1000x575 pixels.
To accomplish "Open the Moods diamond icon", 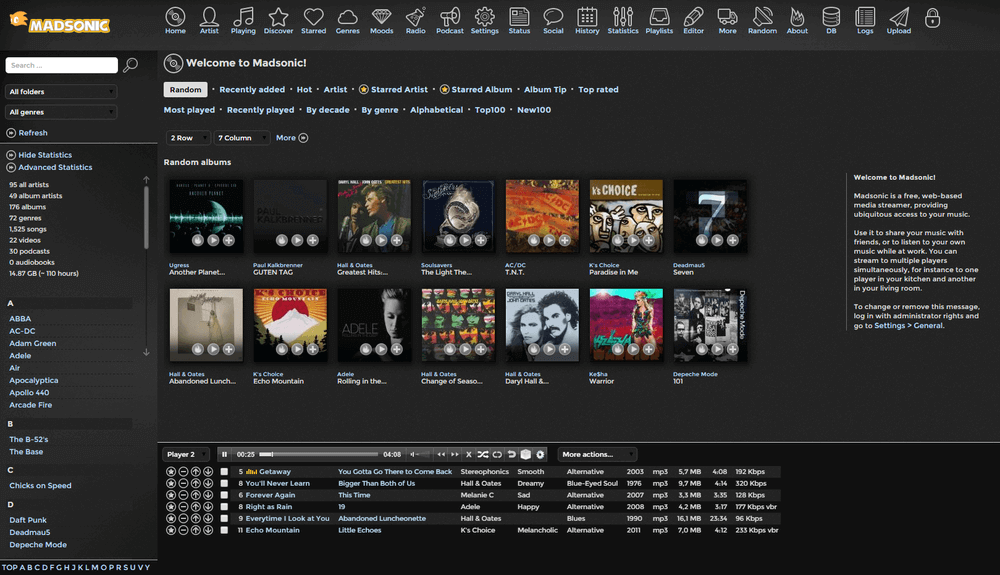I will point(382,19).
